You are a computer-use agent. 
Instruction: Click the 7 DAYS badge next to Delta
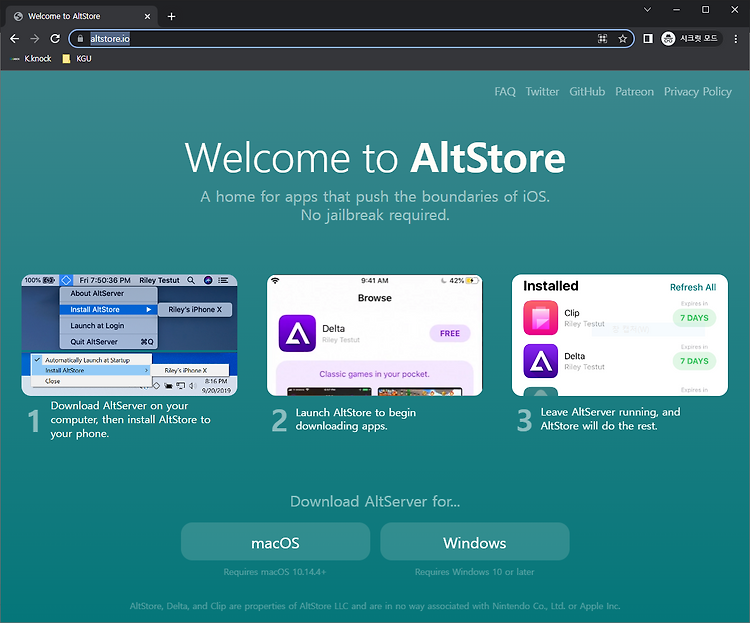coord(694,361)
